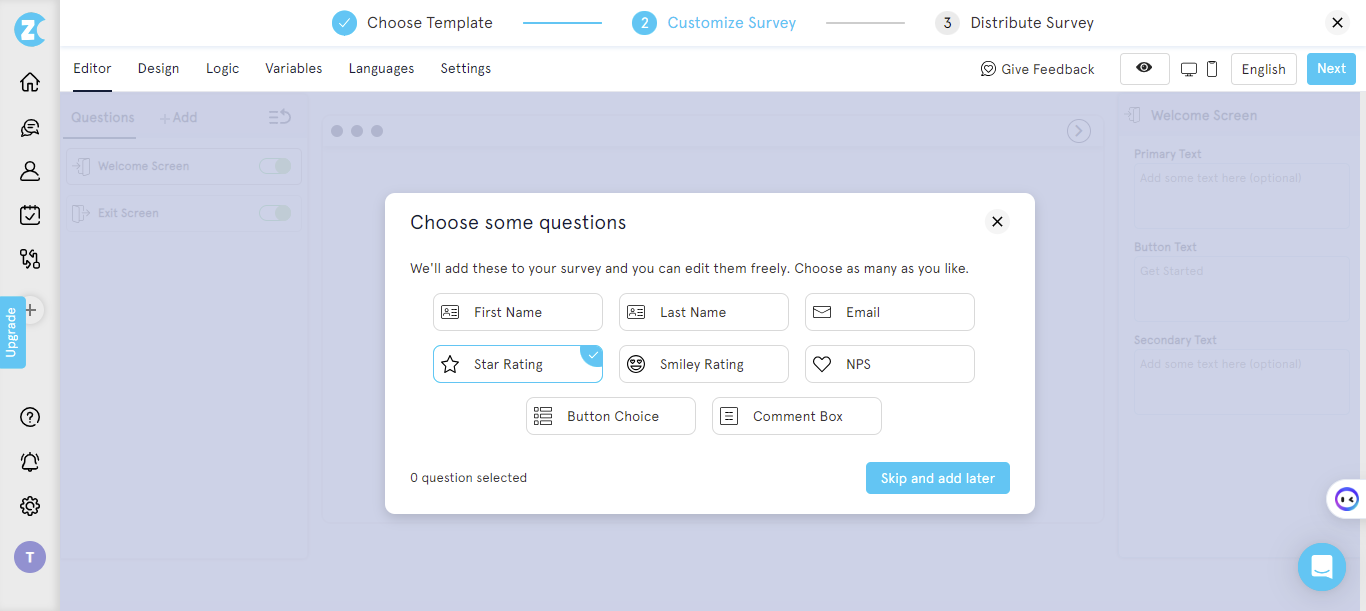Open the Give Feedback dialog
1366x611 pixels.
click(x=1037, y=68)
